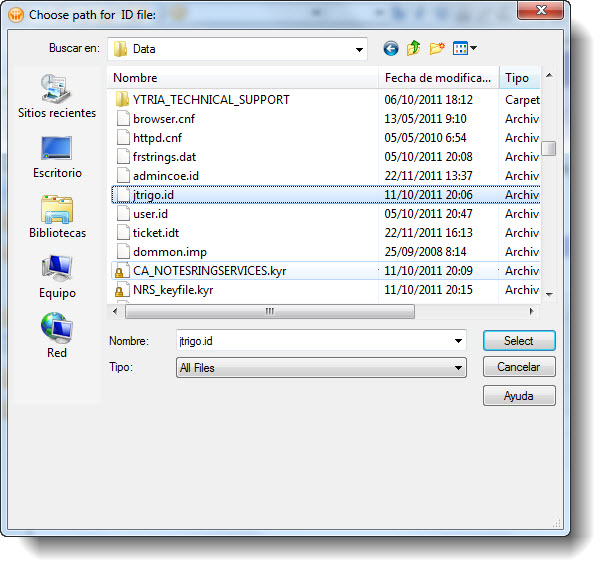
Task: Open Equipo in places bar
Action: pos(57,276)
